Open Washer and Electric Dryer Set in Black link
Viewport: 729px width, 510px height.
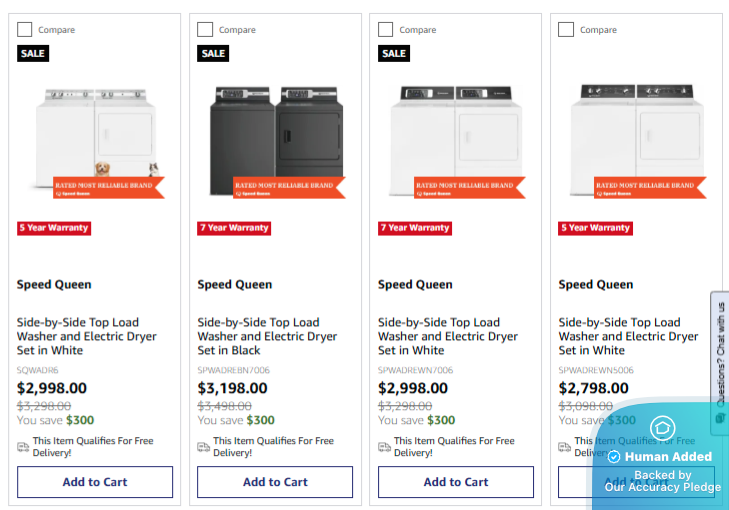267,336
